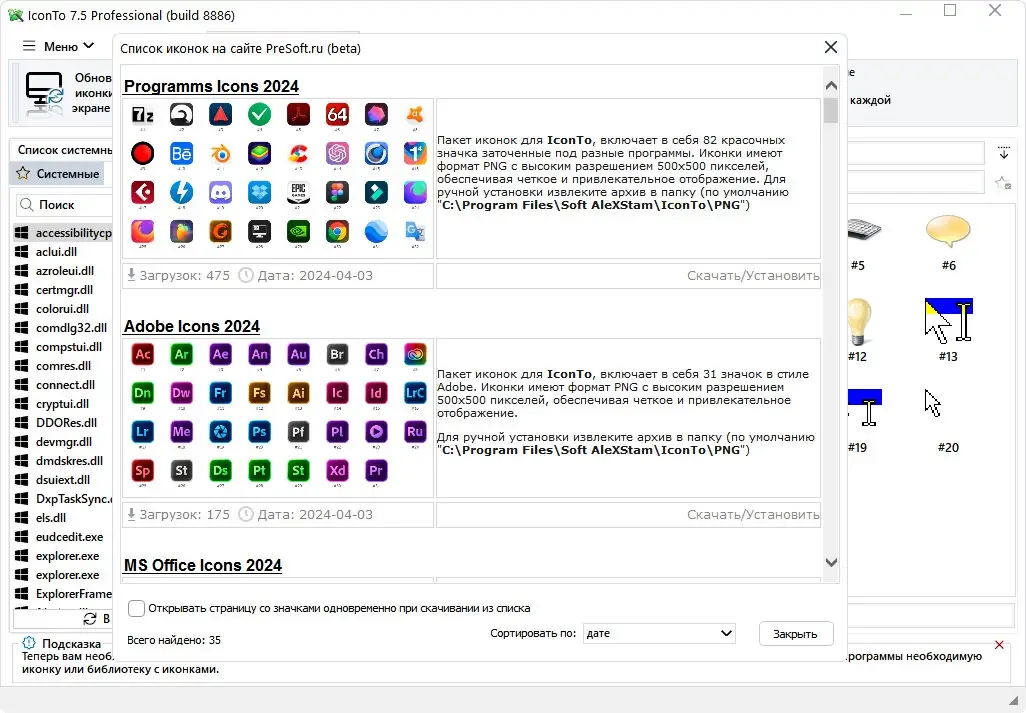Viewport: 1026px width, 713px height.
Task: Select the Figma icon
Action: point(337,192)
